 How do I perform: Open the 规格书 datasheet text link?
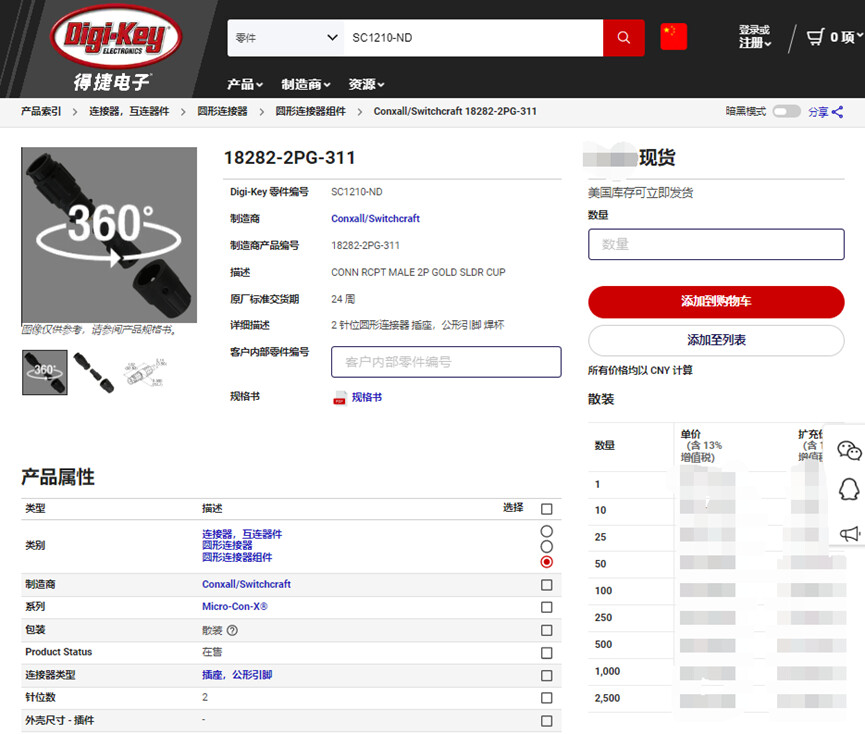[367, 397]
